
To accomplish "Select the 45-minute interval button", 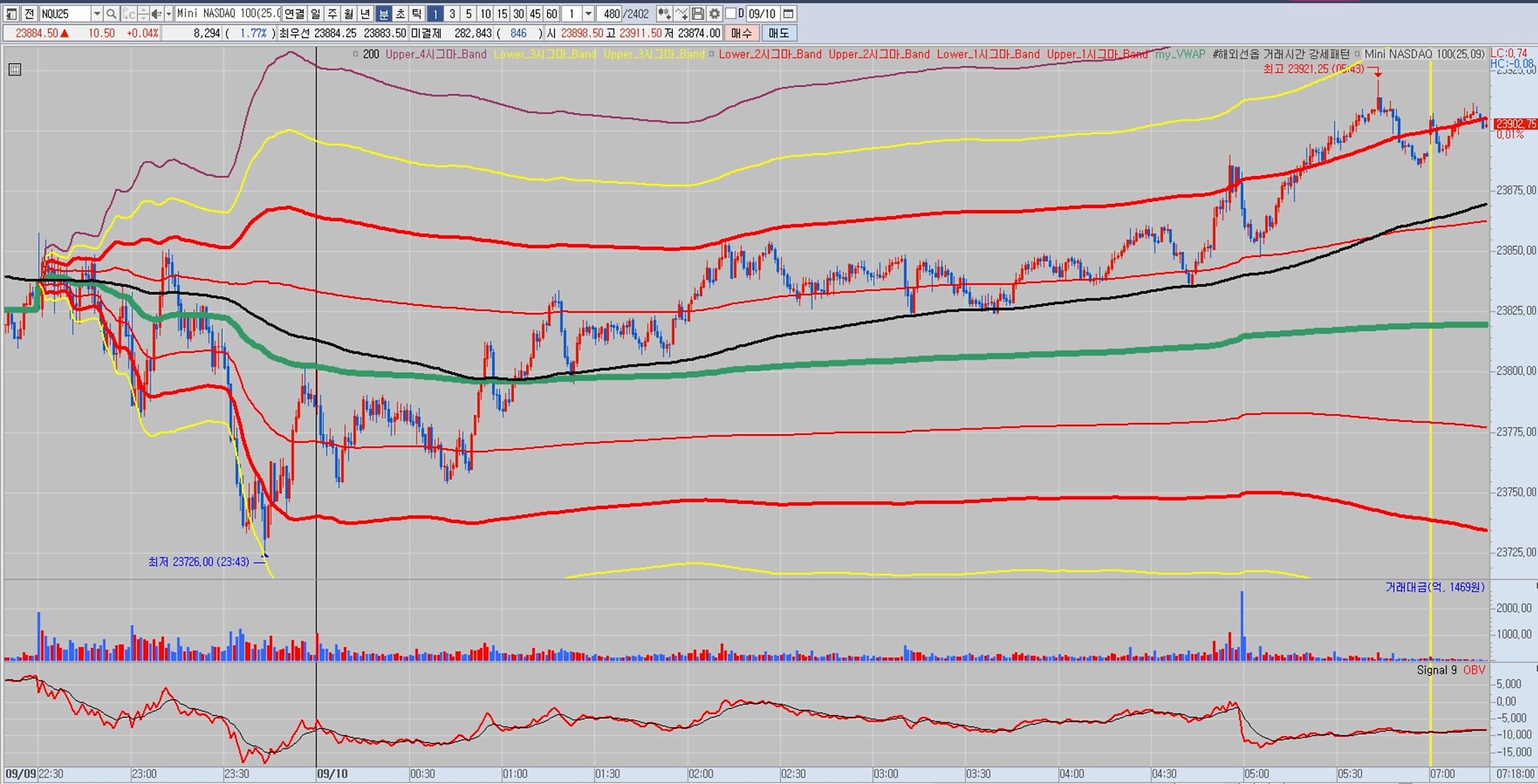I will [535, 14].
